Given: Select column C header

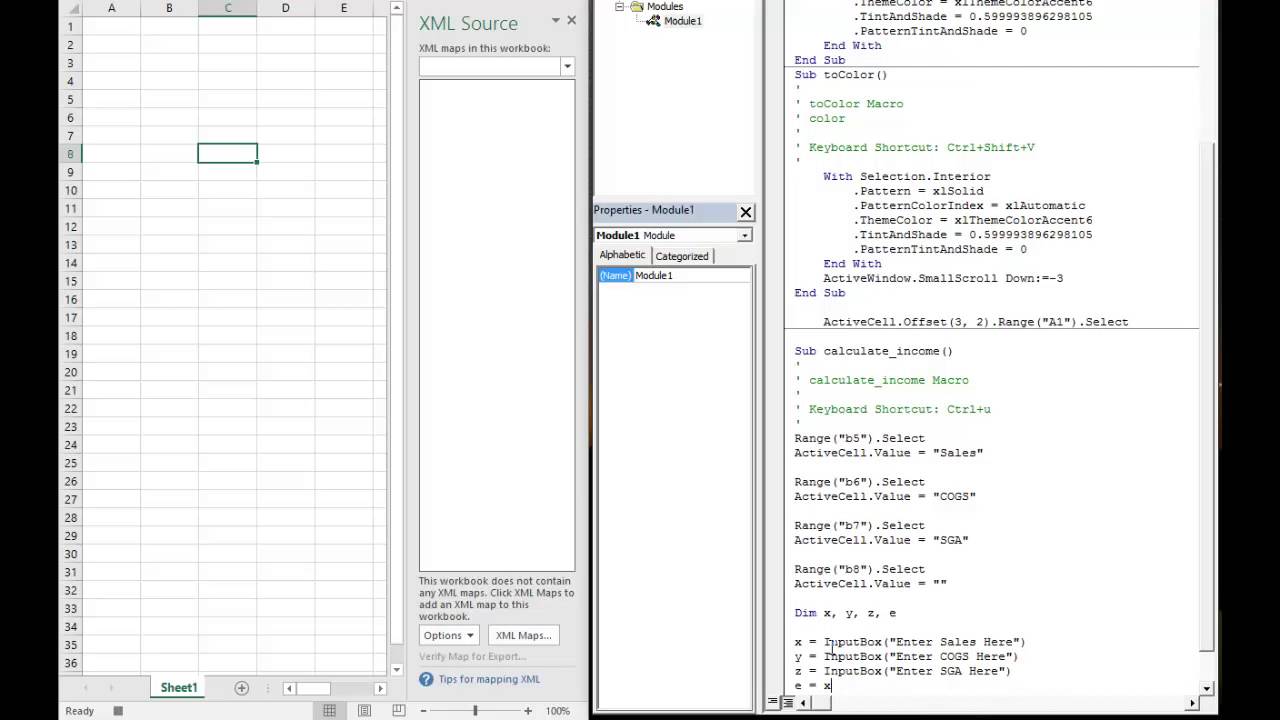Looking at the screenshot, I should click(x=228, y=8).
